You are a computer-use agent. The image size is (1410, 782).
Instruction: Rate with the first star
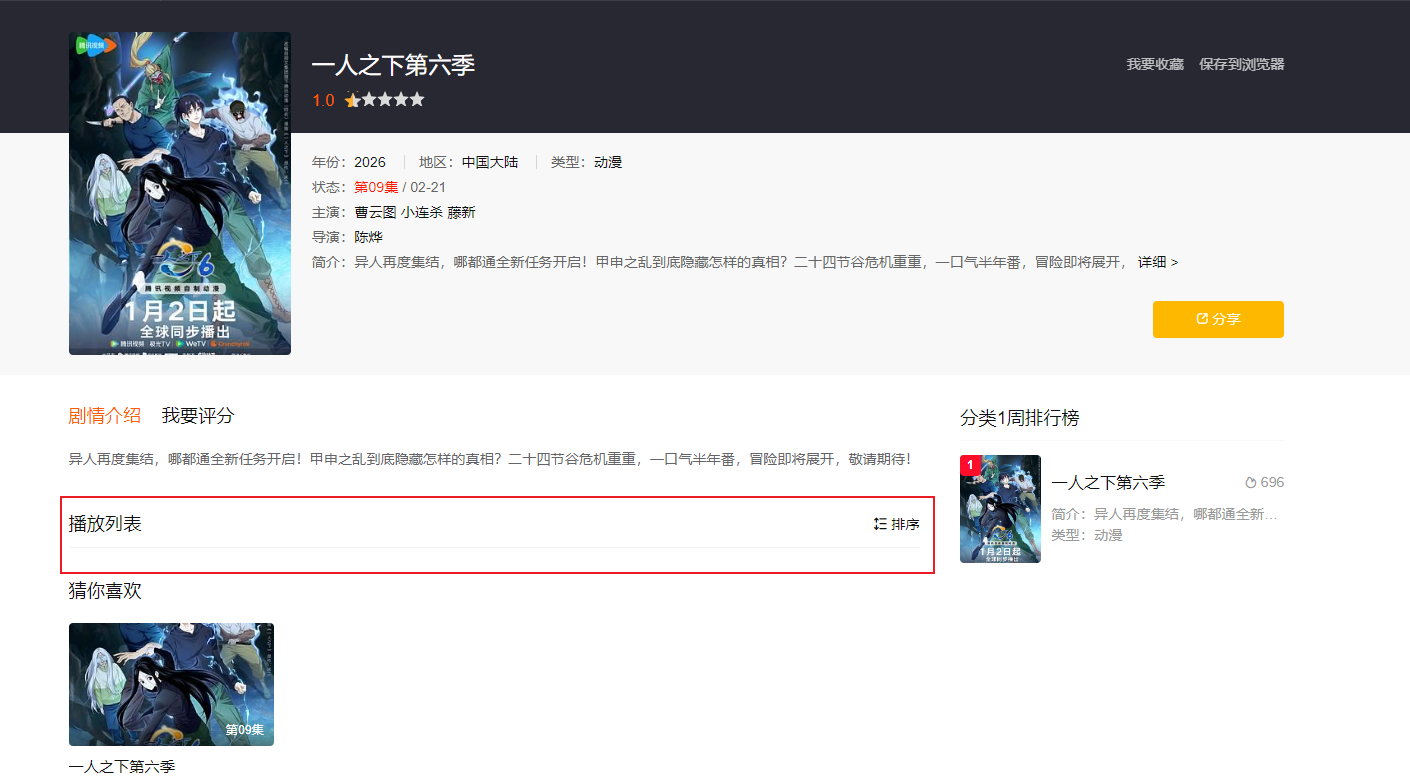(x=352, y=100)
